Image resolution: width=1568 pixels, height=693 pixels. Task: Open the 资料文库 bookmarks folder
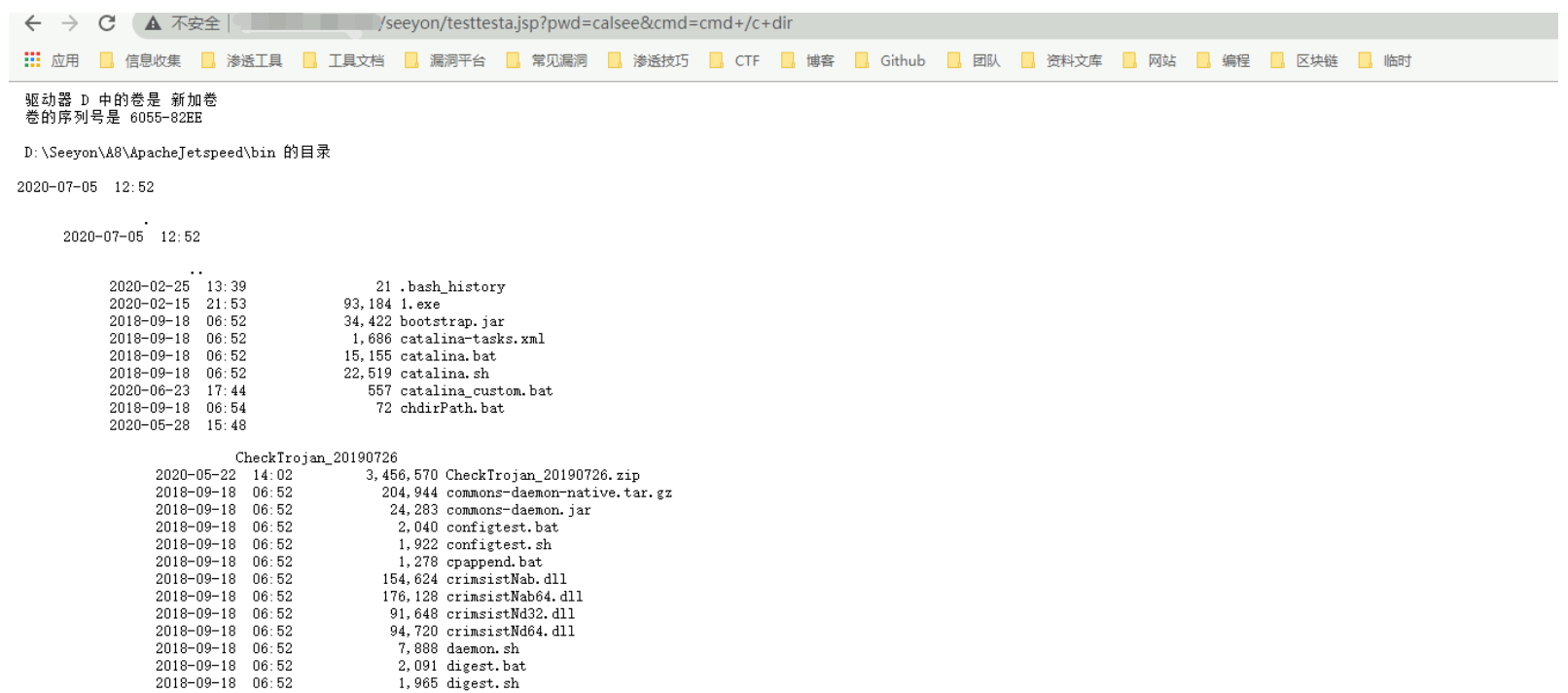click(x=1062, y=60)
